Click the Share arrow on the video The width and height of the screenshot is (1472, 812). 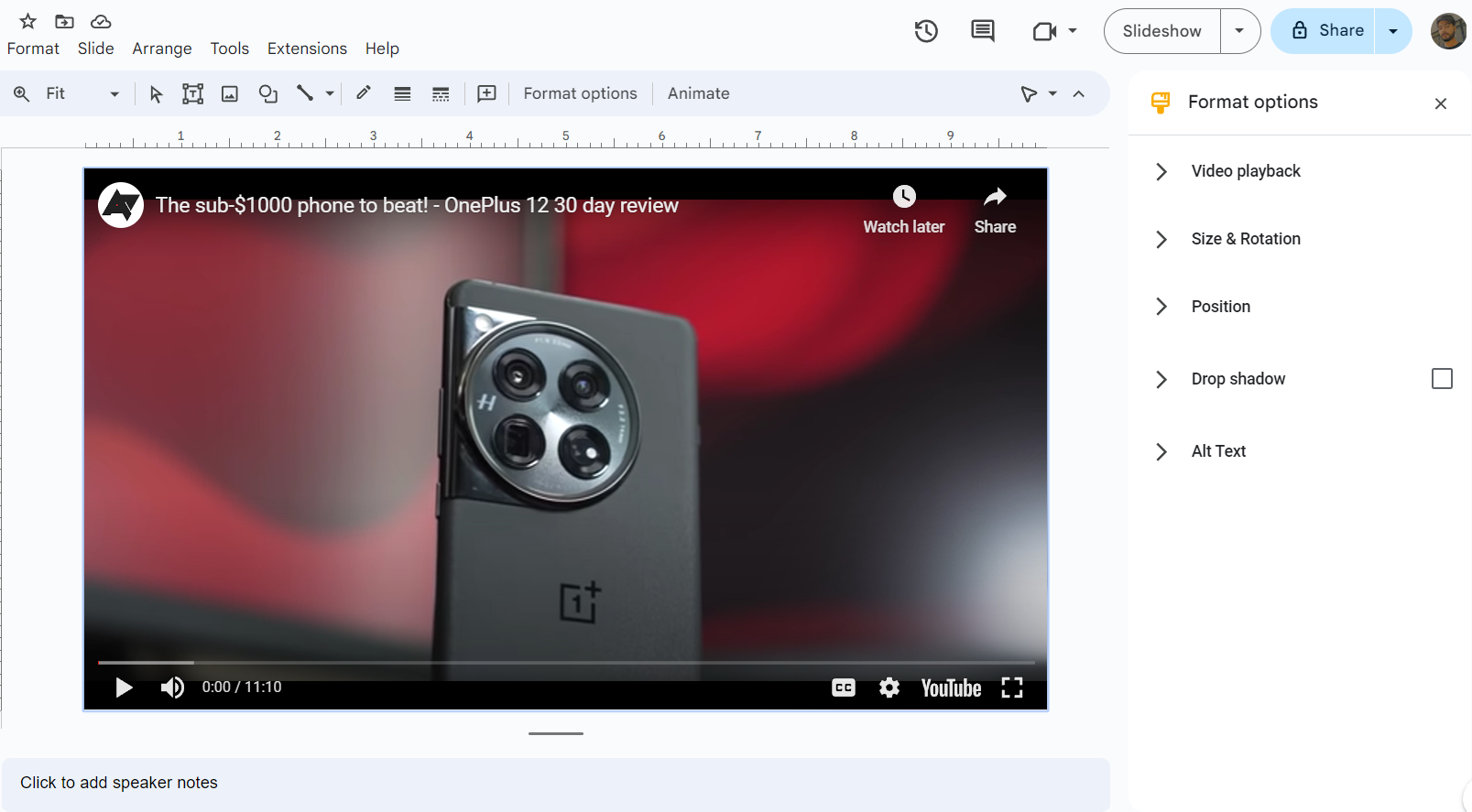[x=995, y=211]
